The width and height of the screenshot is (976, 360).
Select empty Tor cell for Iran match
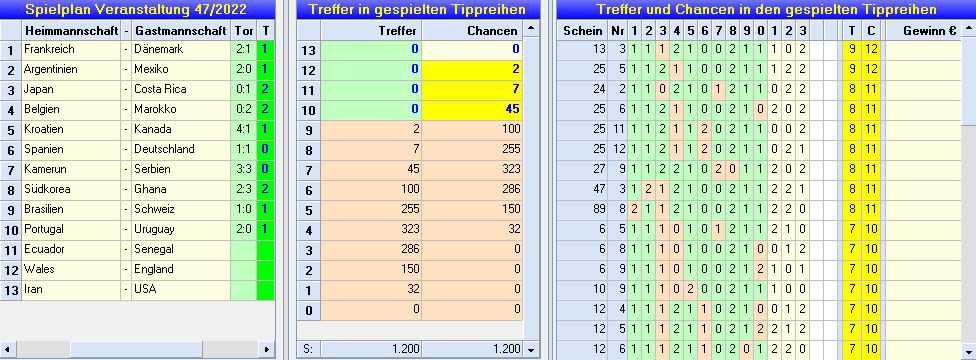point(243,289)
